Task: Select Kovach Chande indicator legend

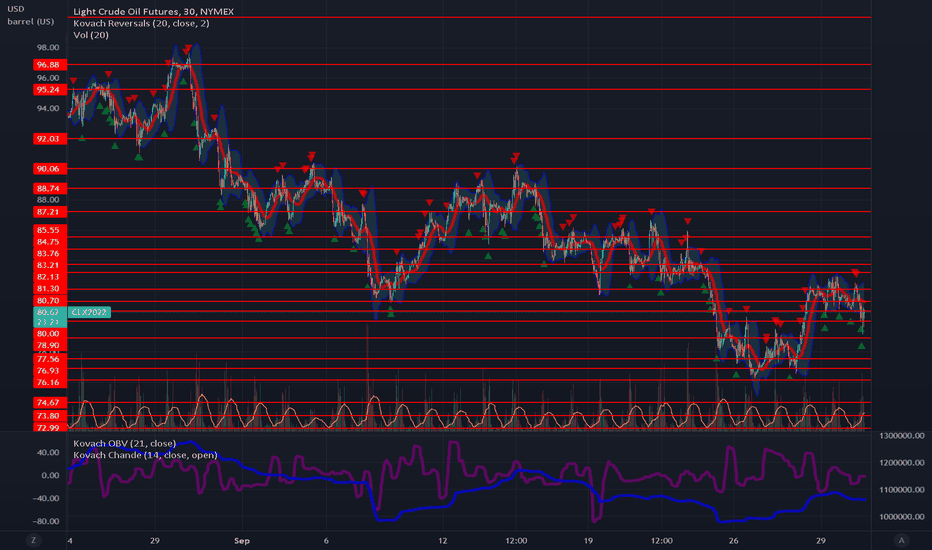Action: [145, 455]
